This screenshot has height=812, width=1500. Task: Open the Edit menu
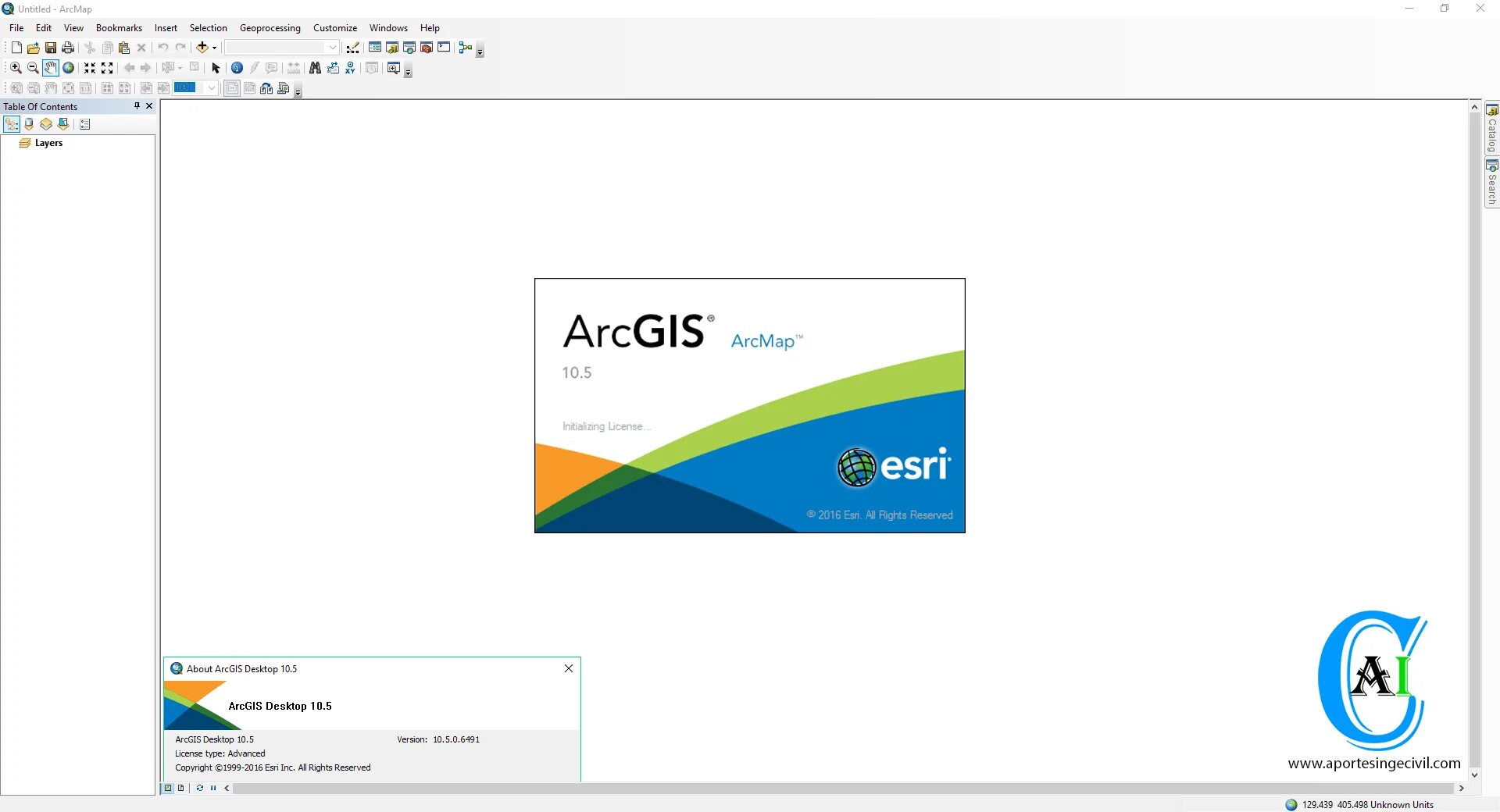44,28
